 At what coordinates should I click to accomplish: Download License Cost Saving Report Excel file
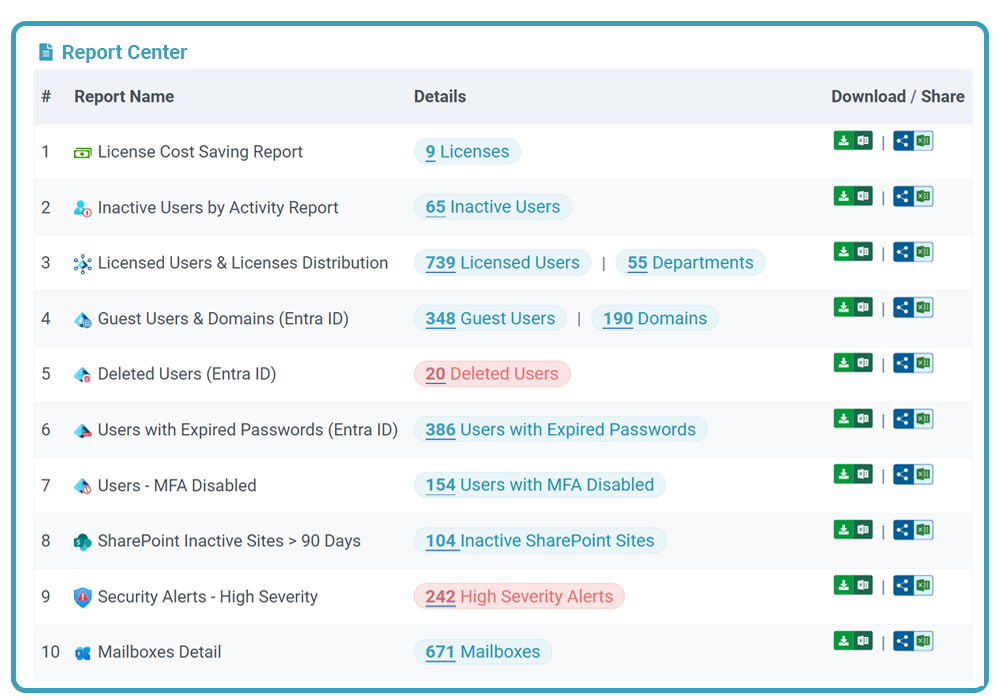[x=853, y=141]
